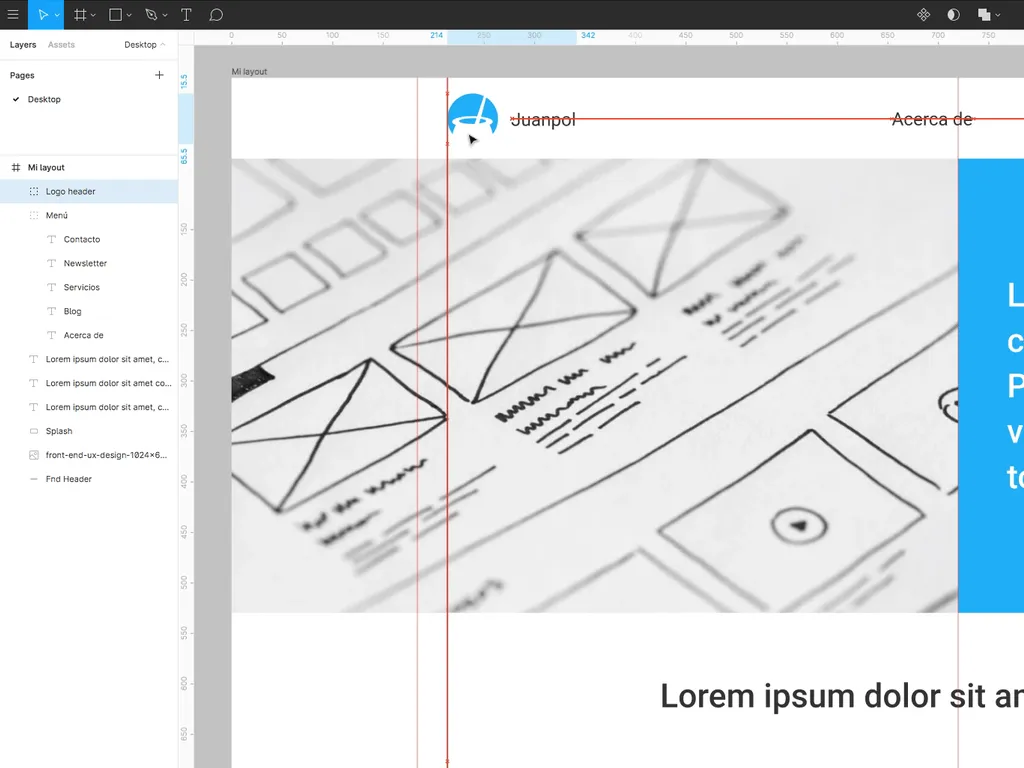Click the image layer icon for front-end-ux-design
Screen dimensions: 1024x768
tap(34, 455)
